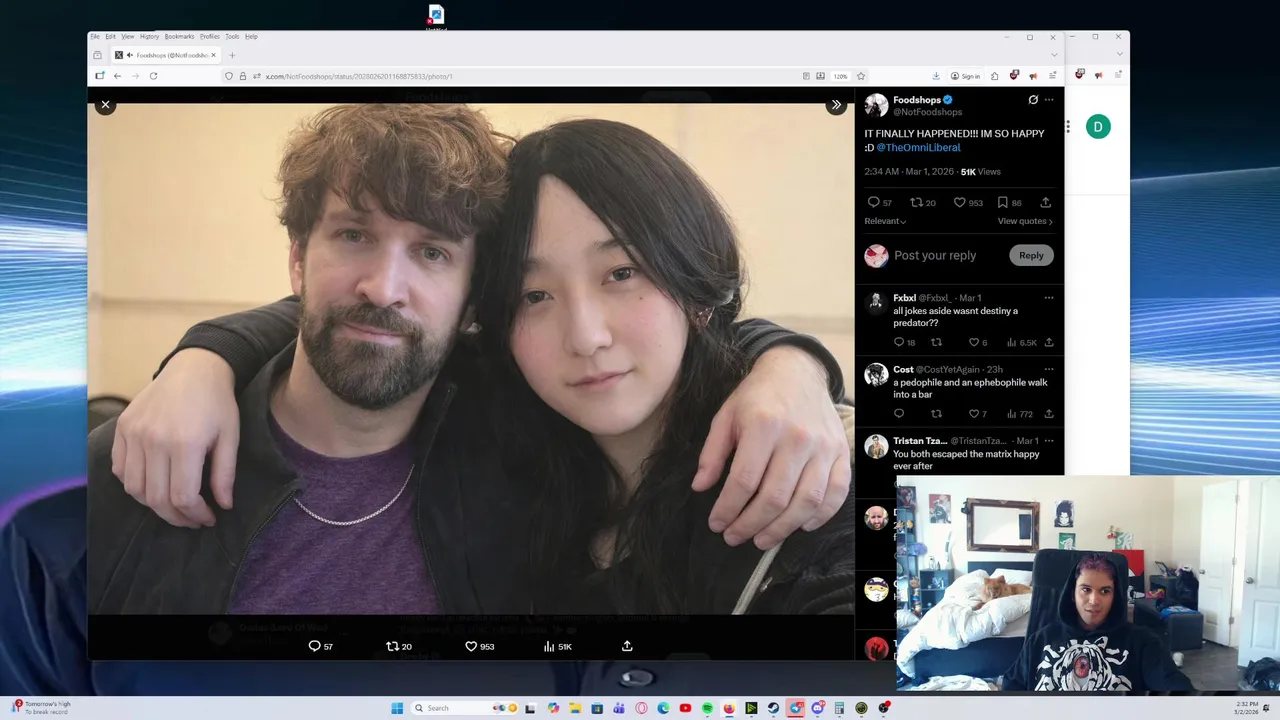
Task: Repost Cost's reply
Action: tap(936, 414)
